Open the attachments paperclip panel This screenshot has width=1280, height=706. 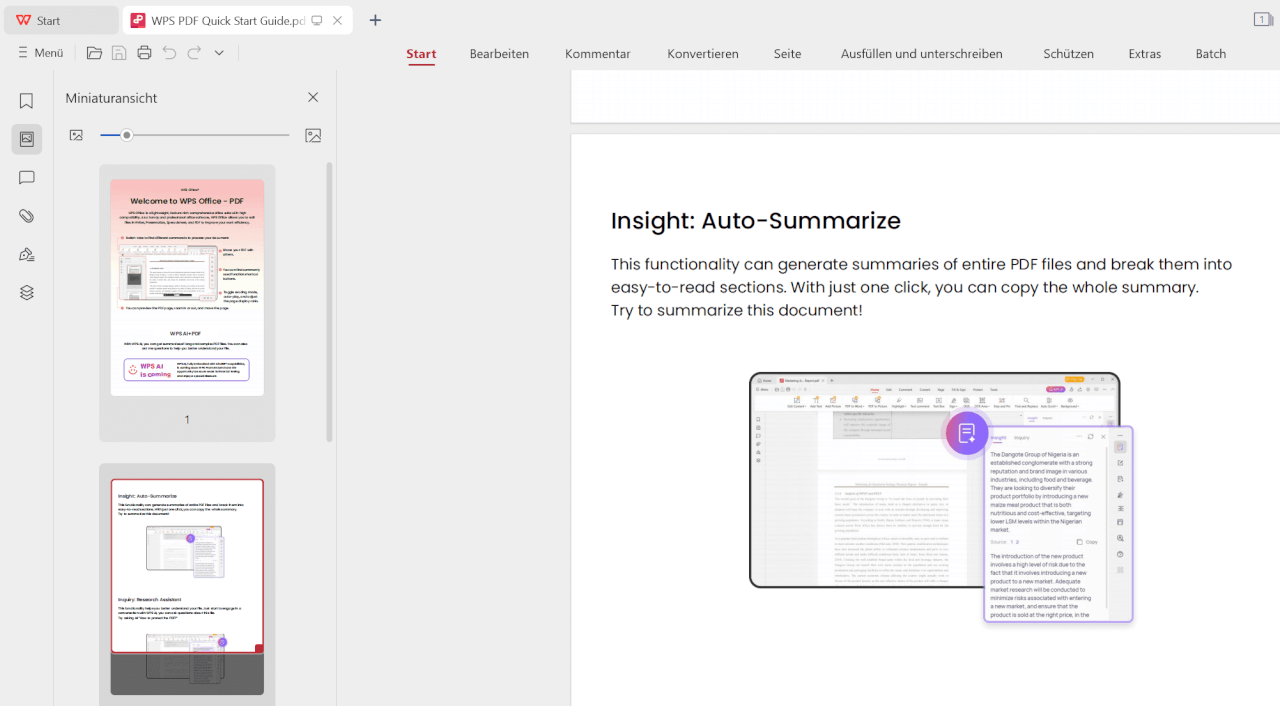27,216
